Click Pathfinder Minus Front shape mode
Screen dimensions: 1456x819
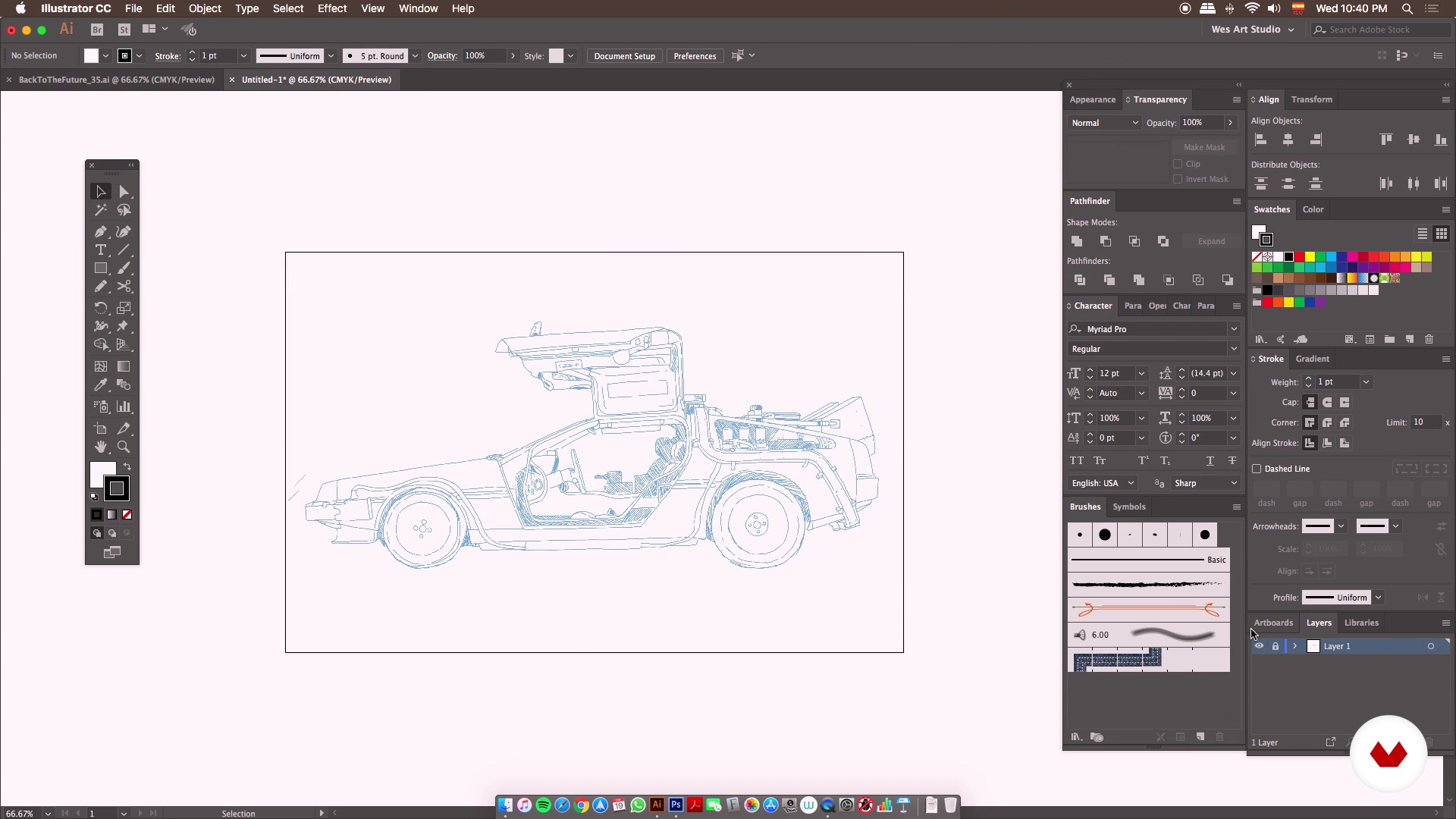1106,241
